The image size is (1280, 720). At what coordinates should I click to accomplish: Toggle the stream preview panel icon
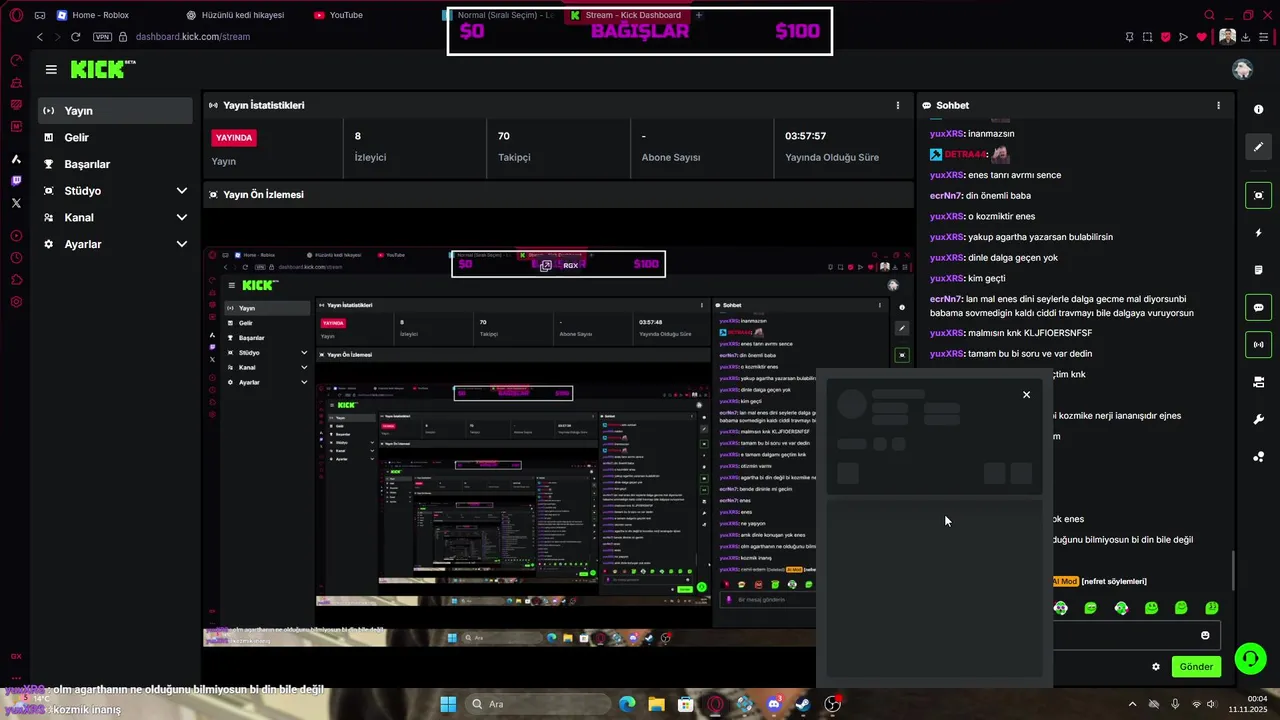click(1258, 195)
